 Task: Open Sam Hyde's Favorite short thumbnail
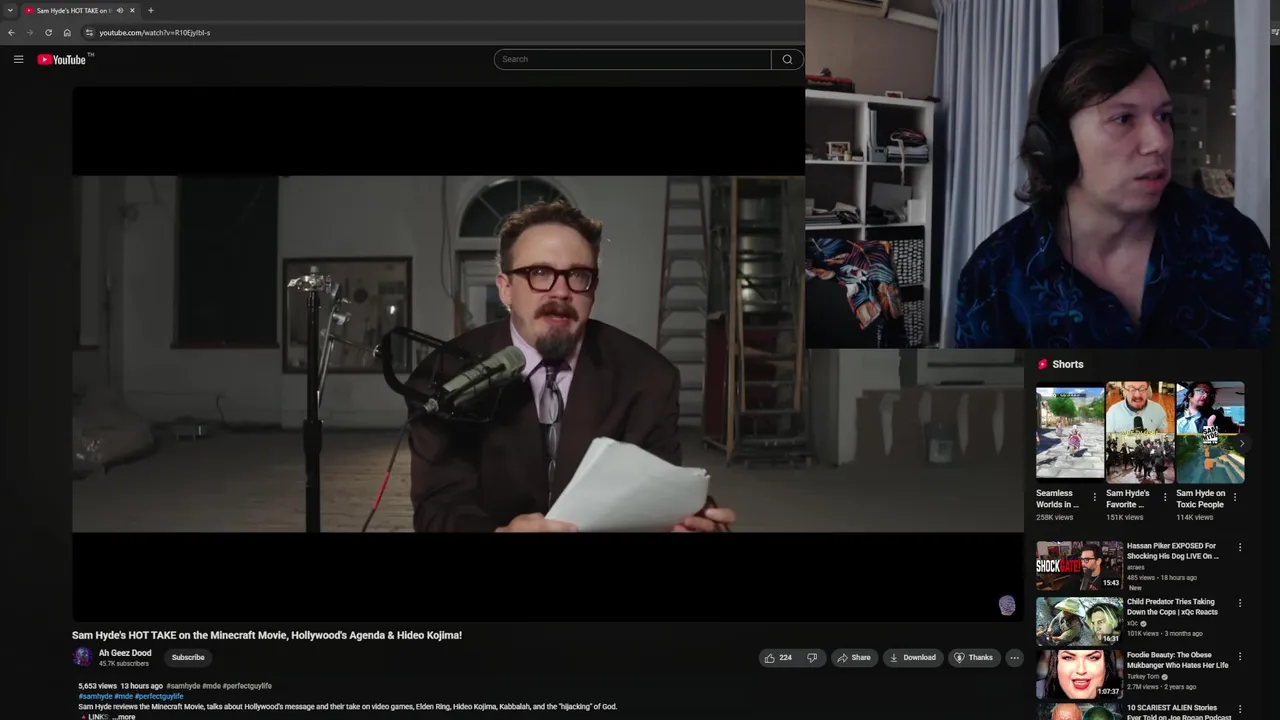[x=1140, y=432]
